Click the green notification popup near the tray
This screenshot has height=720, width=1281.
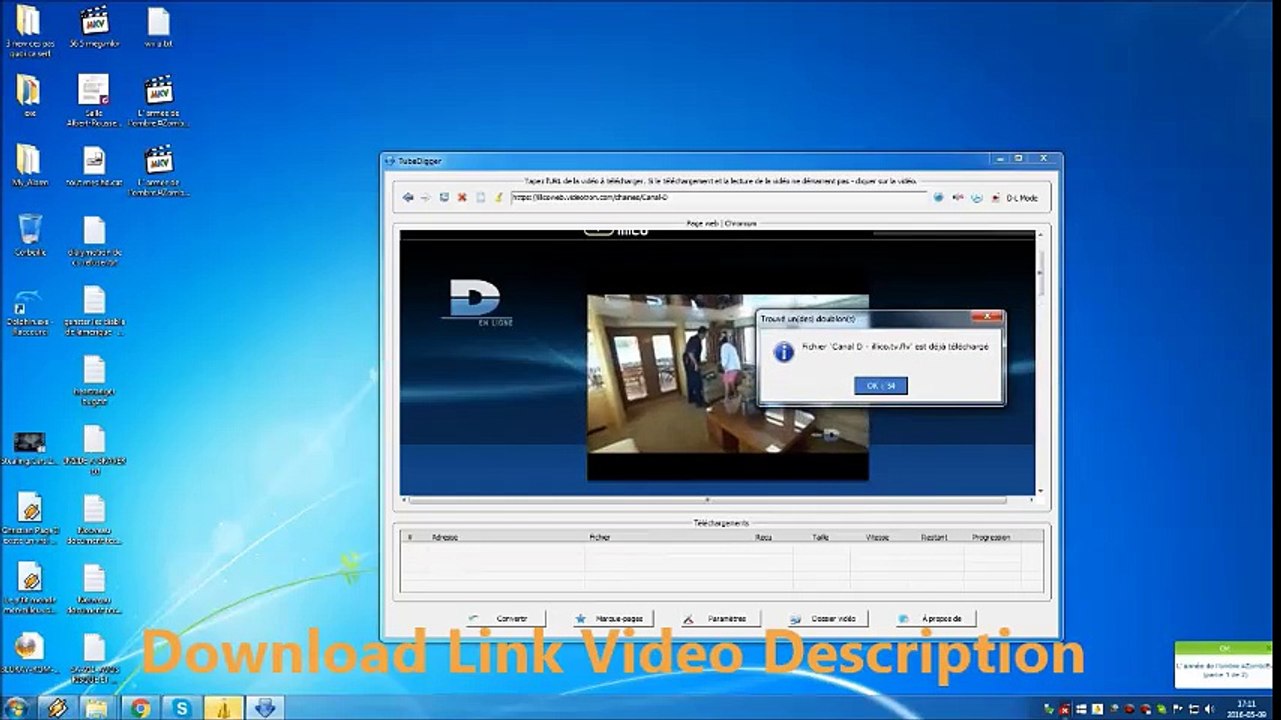click(1225, 664)
